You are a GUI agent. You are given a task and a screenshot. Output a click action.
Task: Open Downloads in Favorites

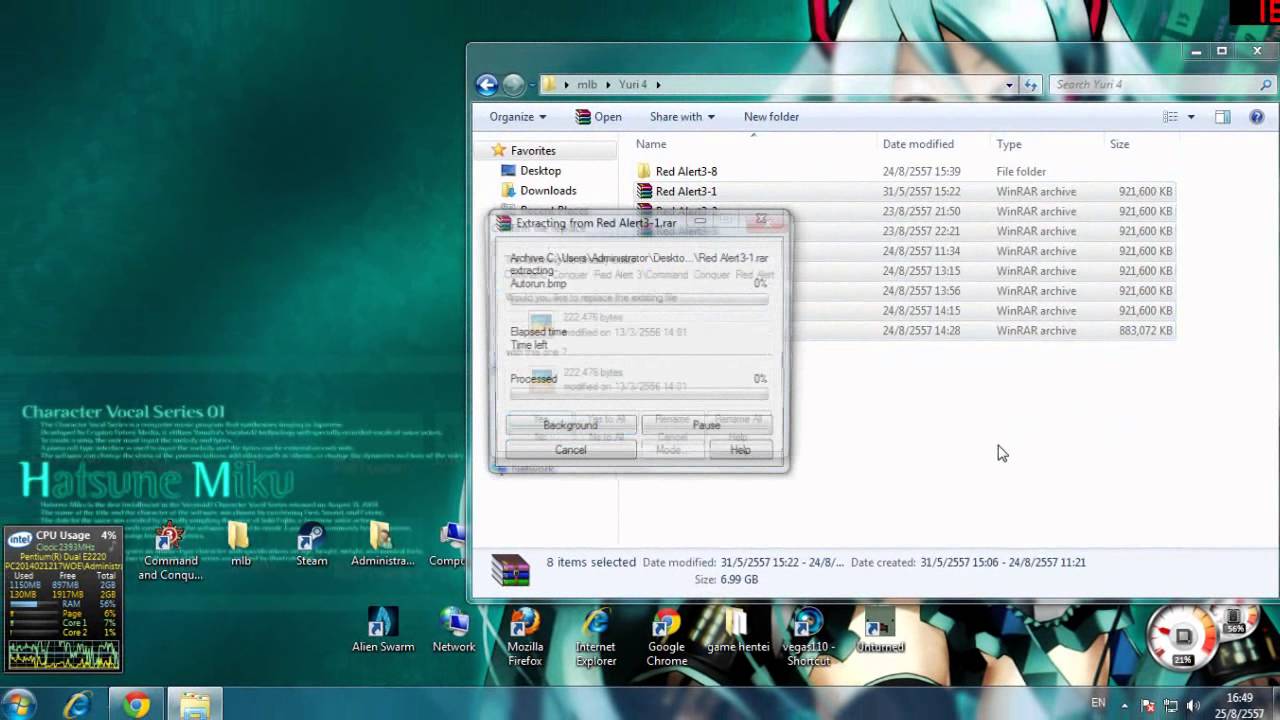click(x=548, y=191)
